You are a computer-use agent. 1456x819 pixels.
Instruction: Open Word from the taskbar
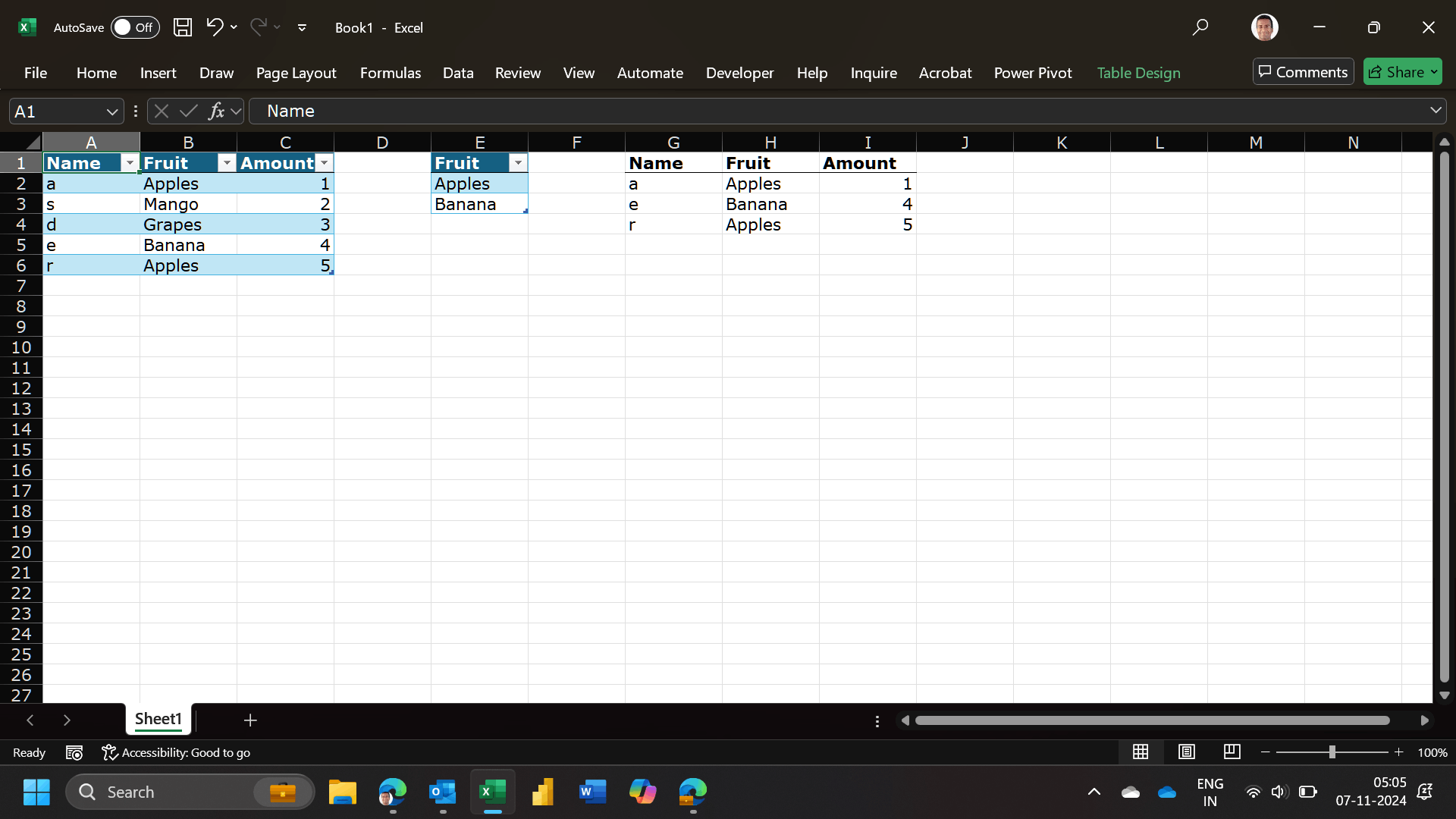coord(592,792)
